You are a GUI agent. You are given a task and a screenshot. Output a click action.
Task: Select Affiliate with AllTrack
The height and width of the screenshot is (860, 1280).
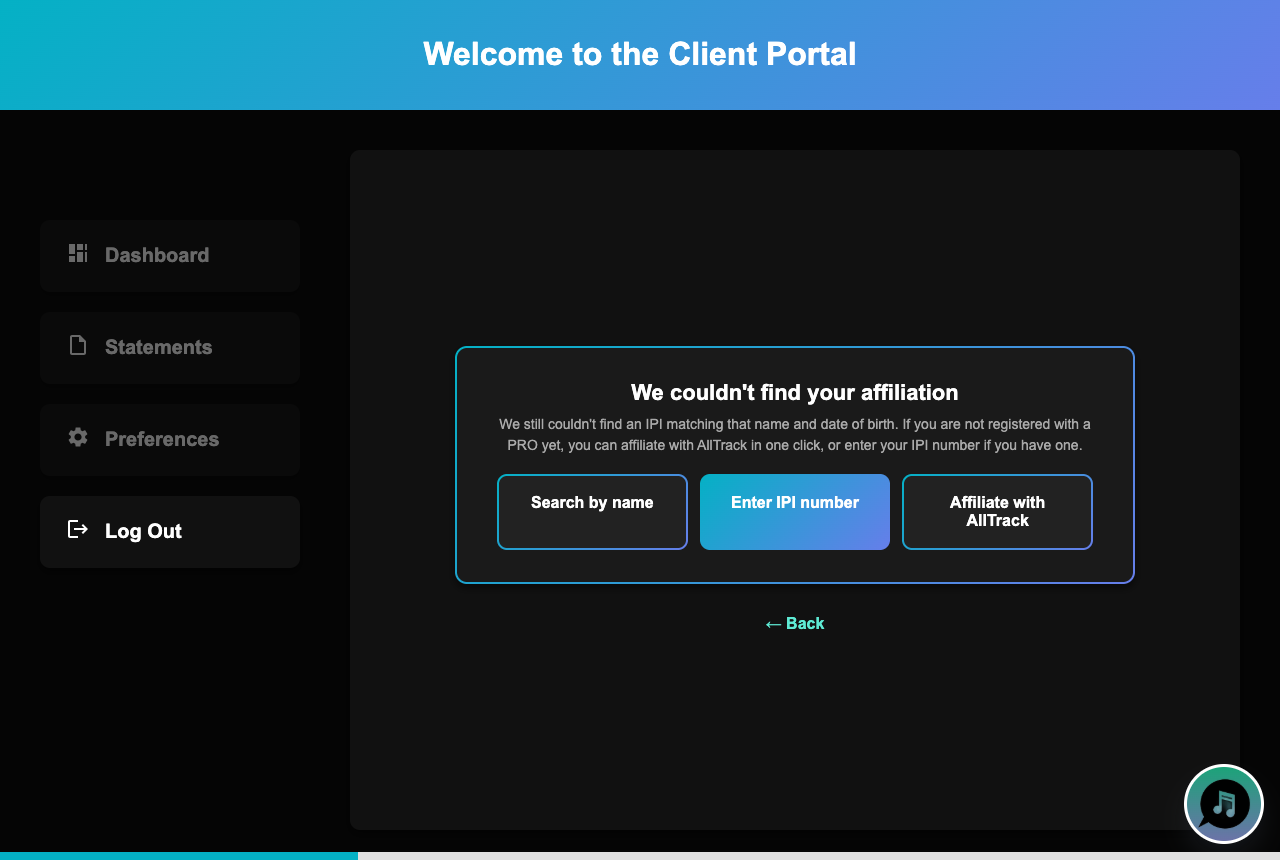[997, 512]
